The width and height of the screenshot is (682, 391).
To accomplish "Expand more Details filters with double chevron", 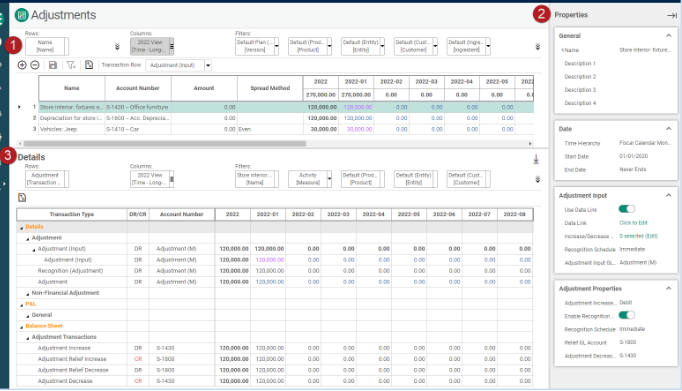I will tap(538, 179).
